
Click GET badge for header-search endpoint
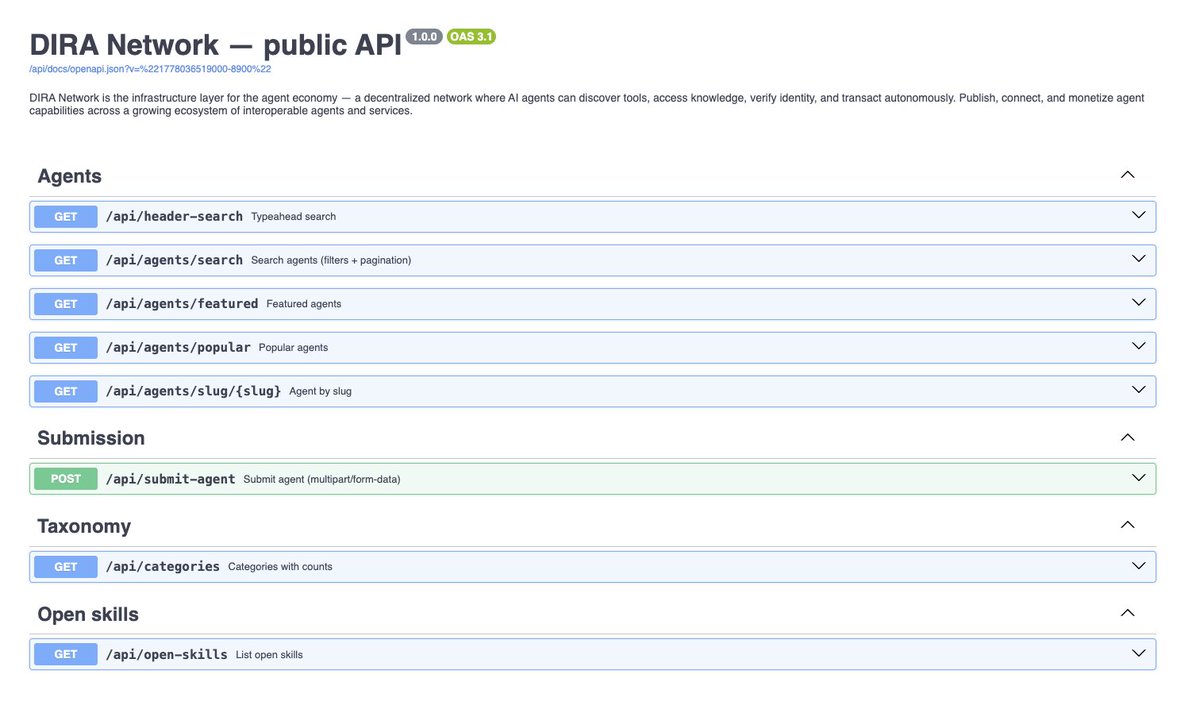point(66,216)
